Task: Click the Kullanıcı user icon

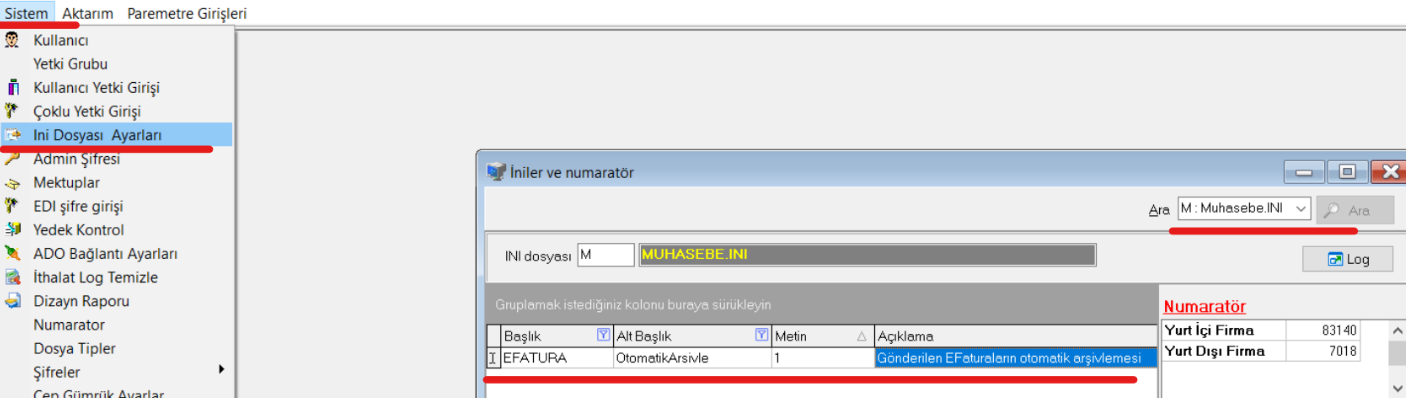Action: 13,40
